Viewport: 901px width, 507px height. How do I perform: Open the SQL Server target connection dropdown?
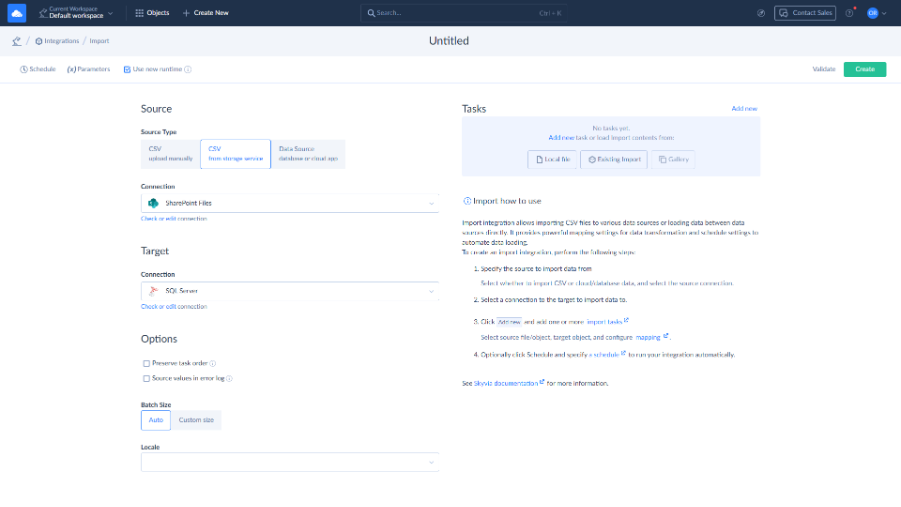290,291
